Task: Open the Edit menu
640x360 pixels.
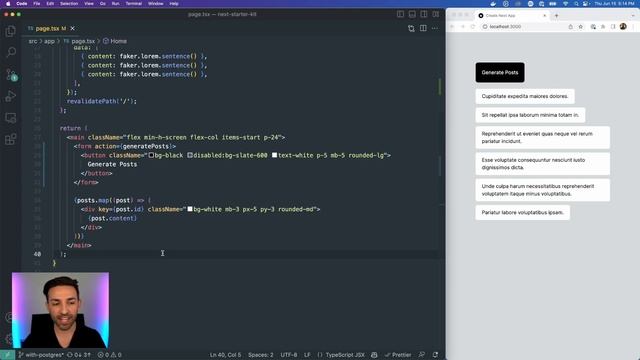Action: (50, 4)
